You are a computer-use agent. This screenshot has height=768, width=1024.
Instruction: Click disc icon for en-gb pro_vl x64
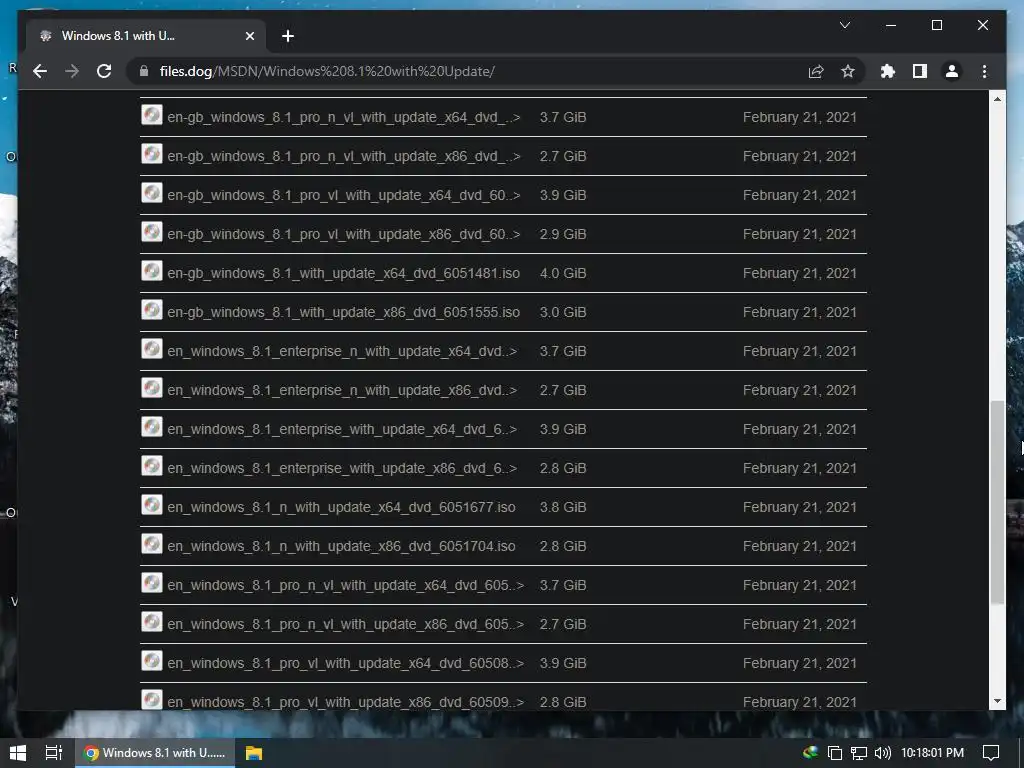[152, 193]
